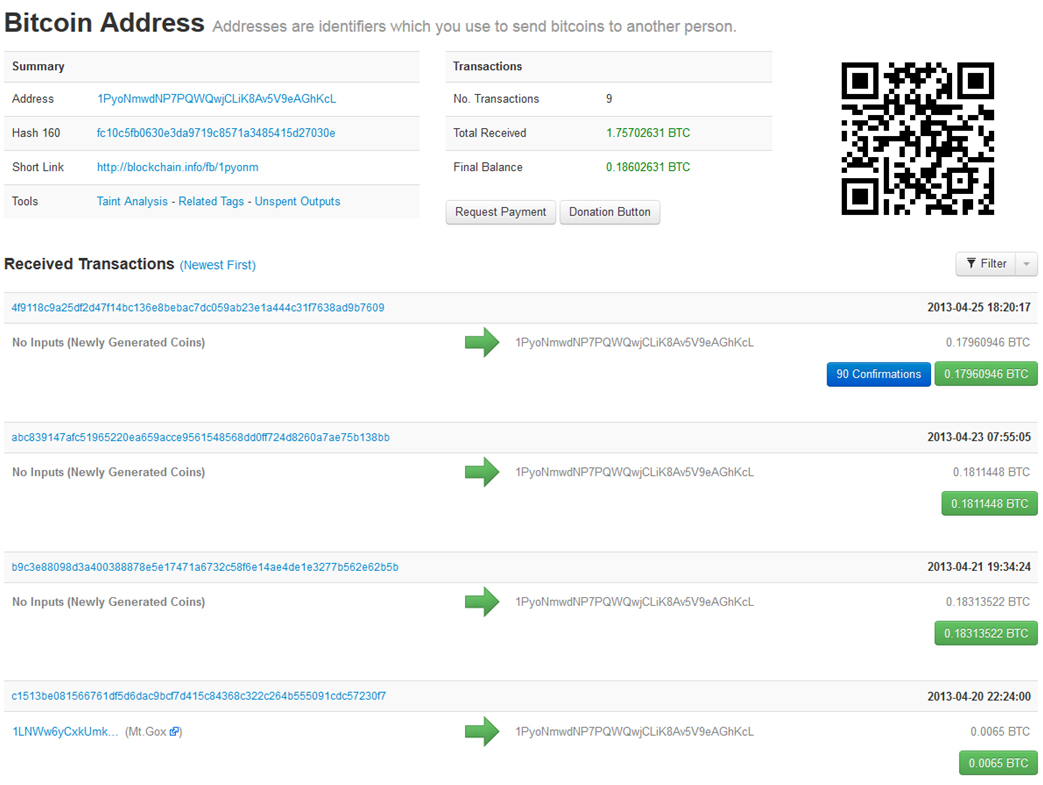Click gray 0.17960946 BTC output amount text
1043x785 pixels.
[988, 343]
